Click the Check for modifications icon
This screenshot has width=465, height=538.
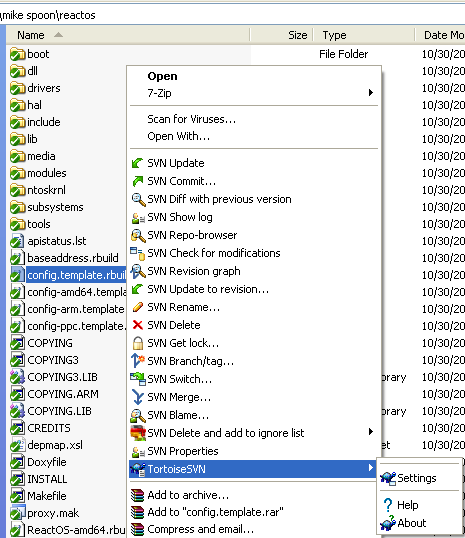tap(138, 254)
